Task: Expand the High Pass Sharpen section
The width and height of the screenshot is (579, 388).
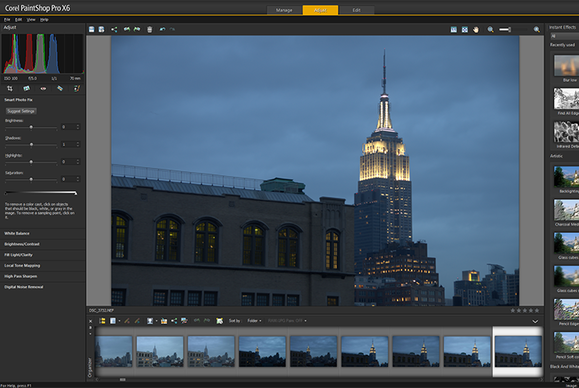Action: pyautogui.click(x=42, y=276)
